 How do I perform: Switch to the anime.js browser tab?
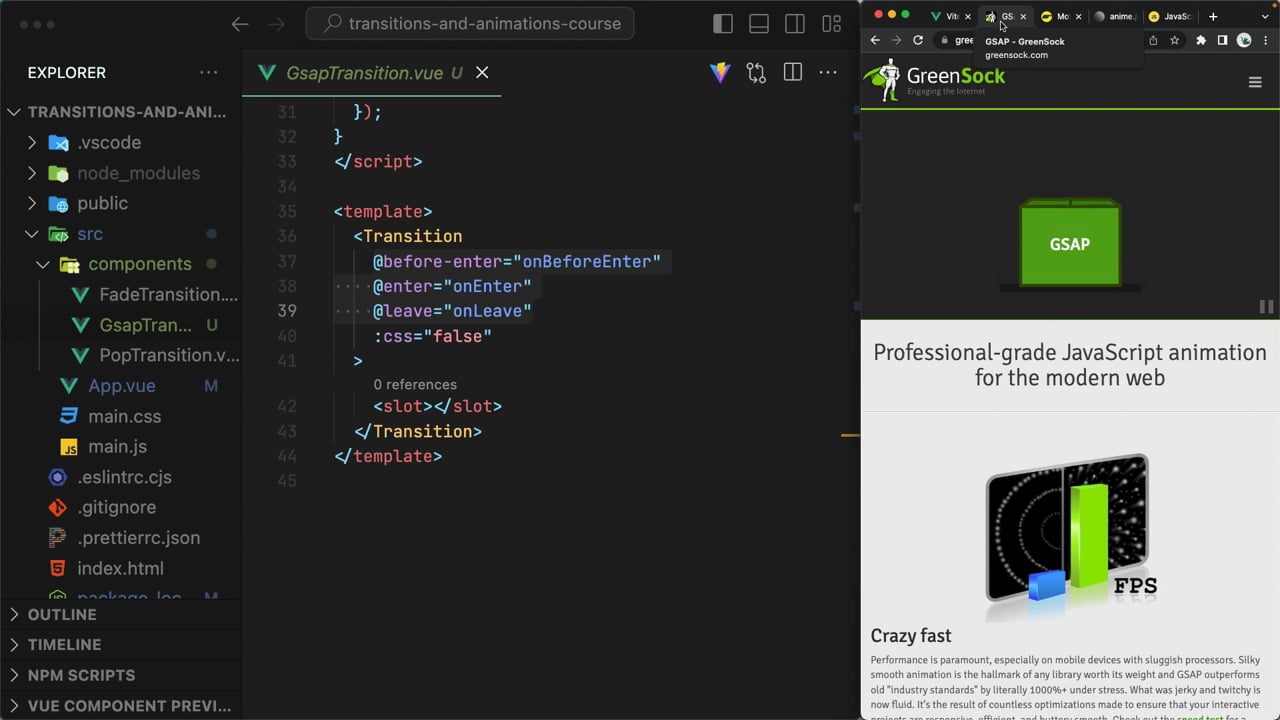[1115, 16]
